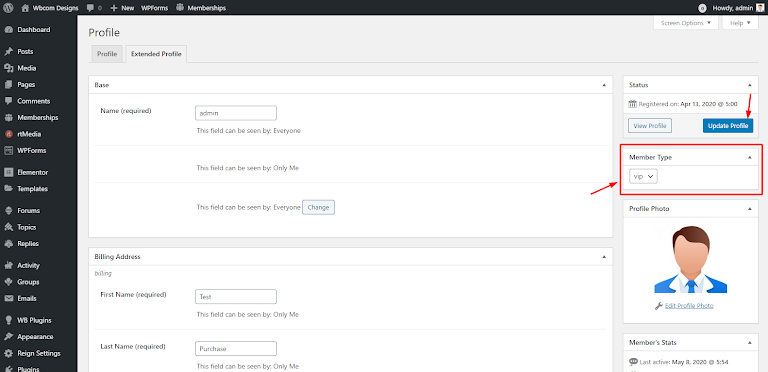Click the Comments icon in sidebar

pos(8,101)
